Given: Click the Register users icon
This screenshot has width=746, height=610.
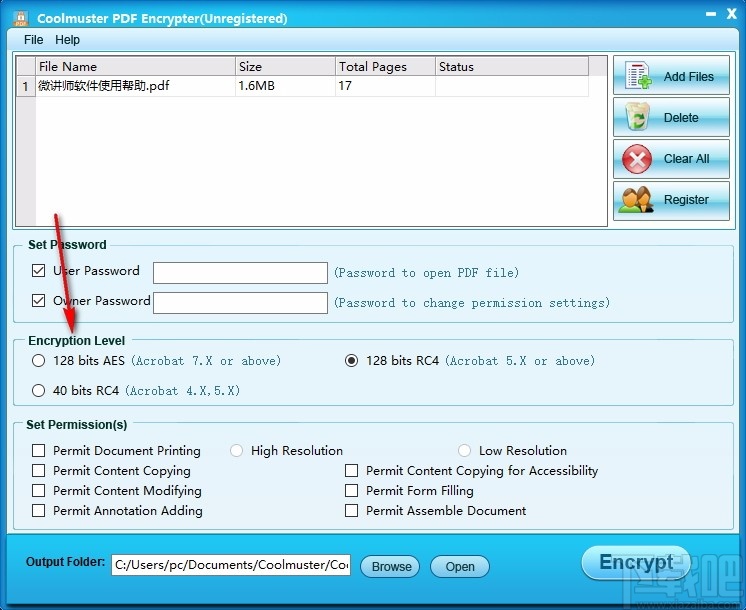Looking at the screenshot, I should [636, 199].
